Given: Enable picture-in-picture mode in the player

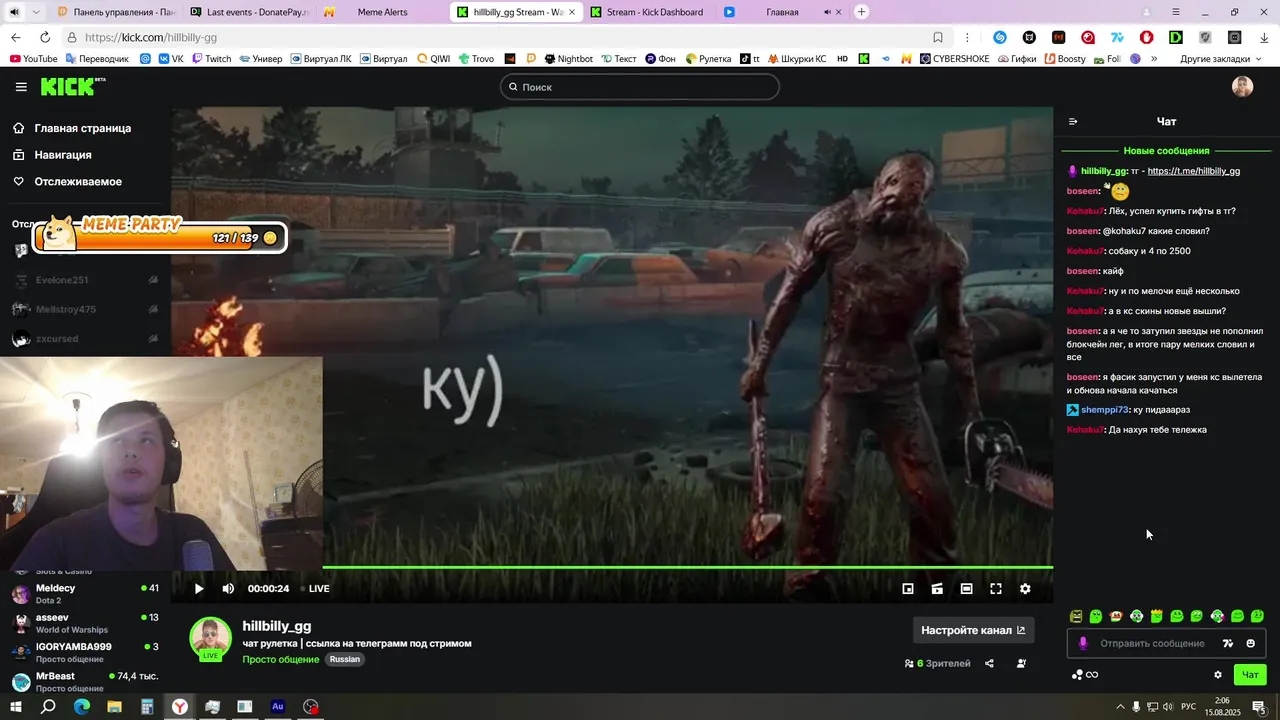Looking at the screenshot, I should pyautogui.click(x=908, y=589).
